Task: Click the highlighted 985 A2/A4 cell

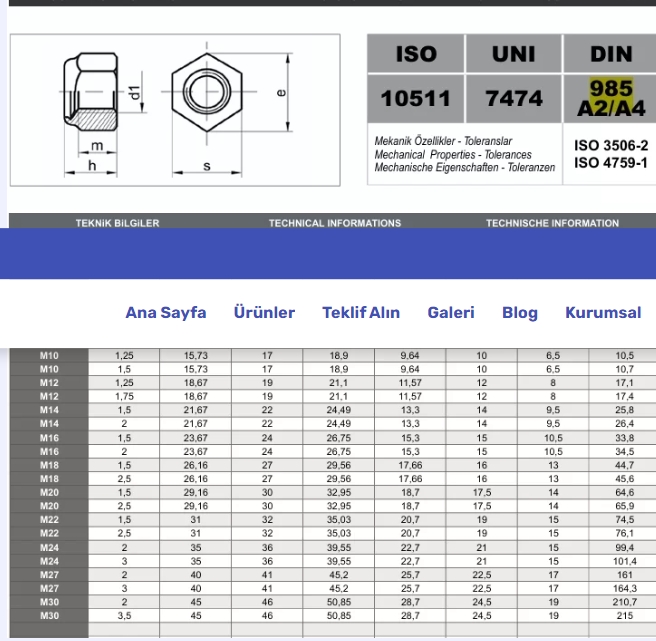Action: [611, 99]
